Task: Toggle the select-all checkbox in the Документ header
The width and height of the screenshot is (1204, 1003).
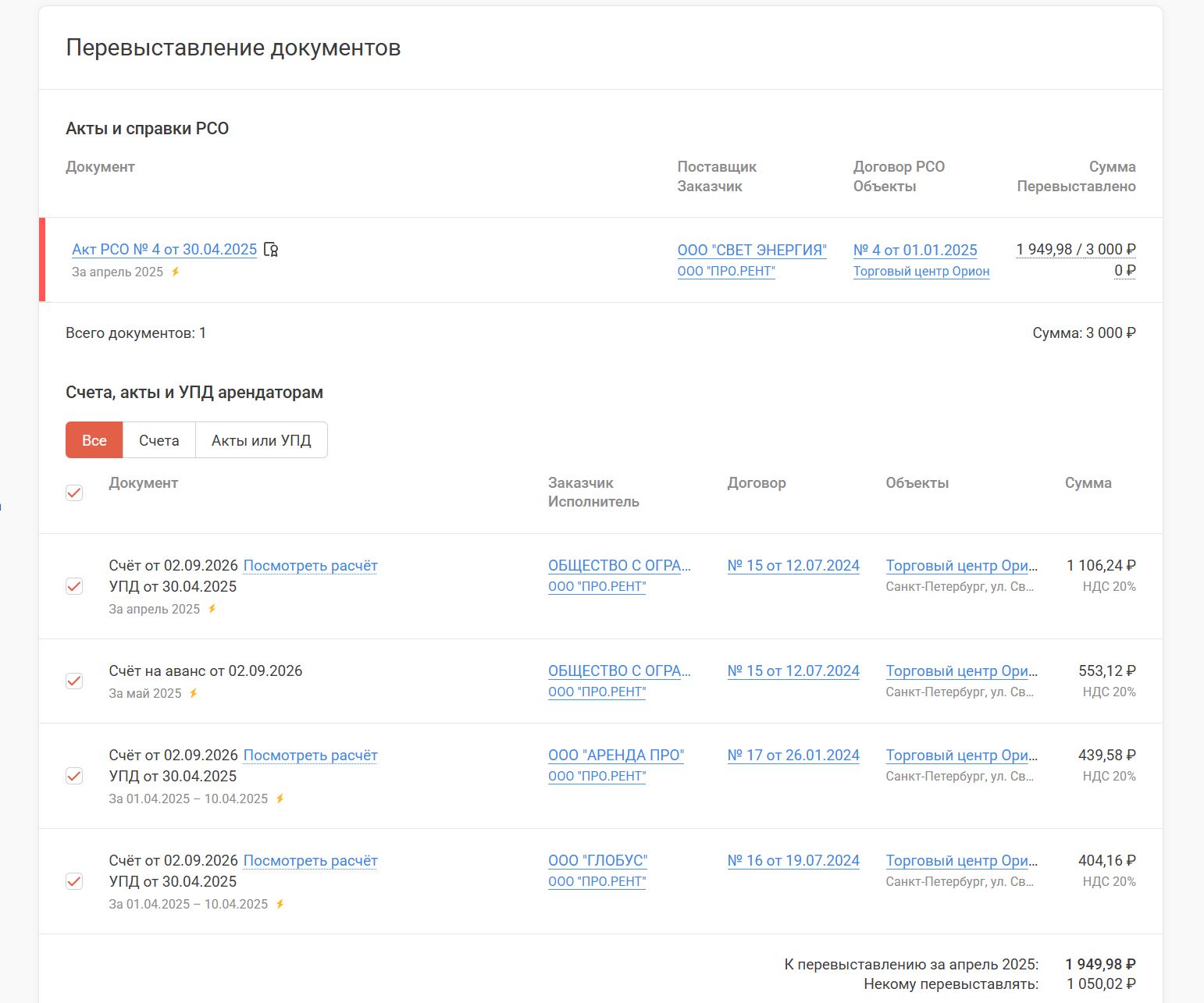Action: (74, 493)
